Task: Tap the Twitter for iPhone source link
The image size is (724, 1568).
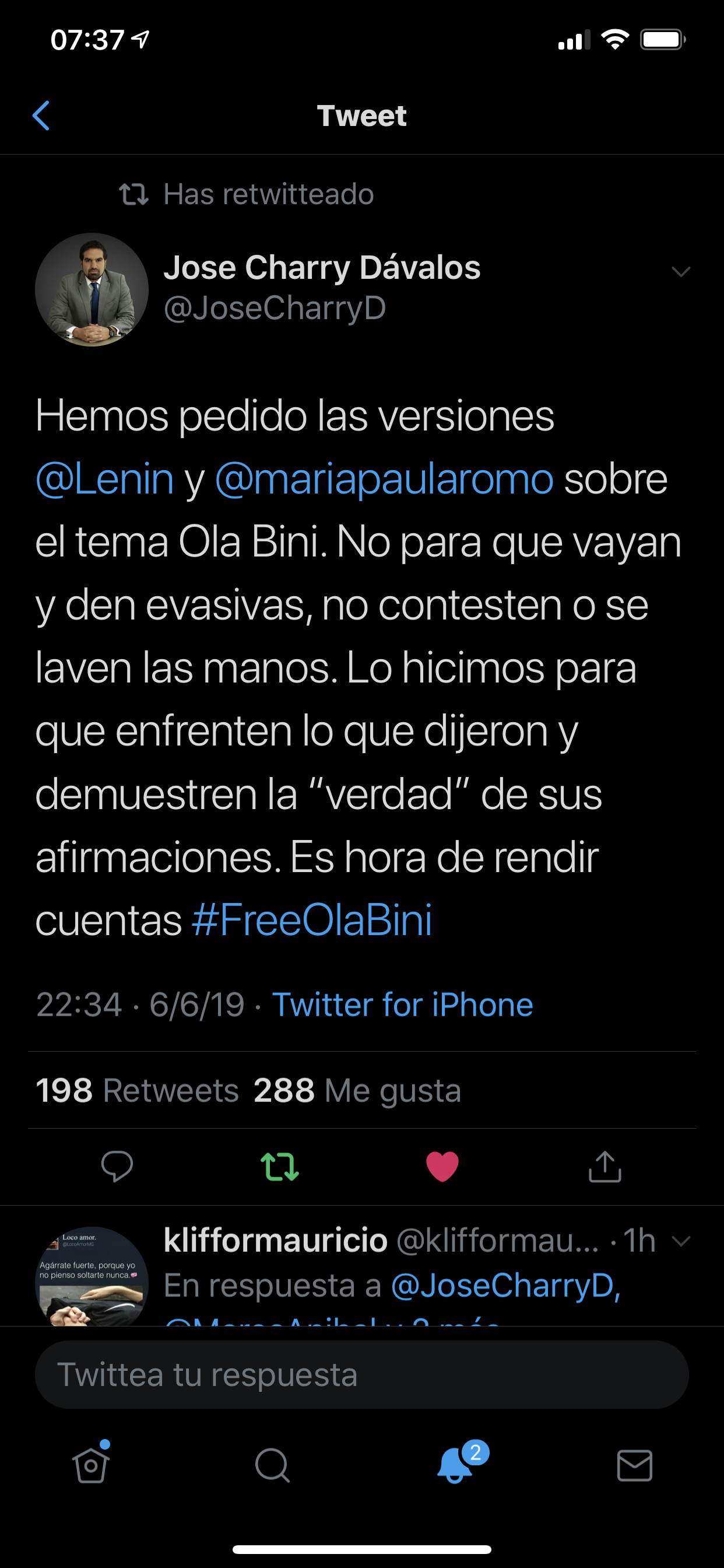Action: [x=402, y=1005]
